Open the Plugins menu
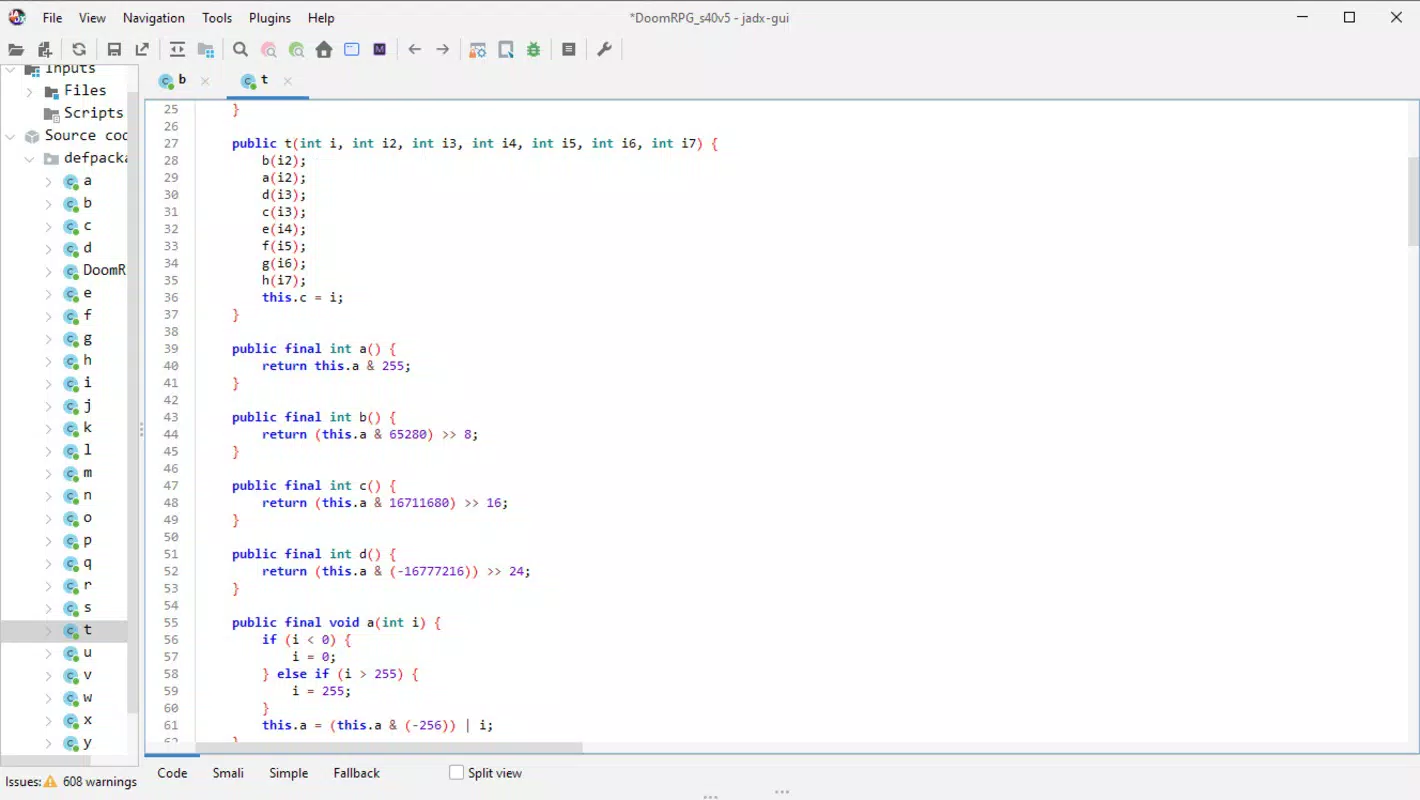The image size is (1420, 800). (270, 18)
